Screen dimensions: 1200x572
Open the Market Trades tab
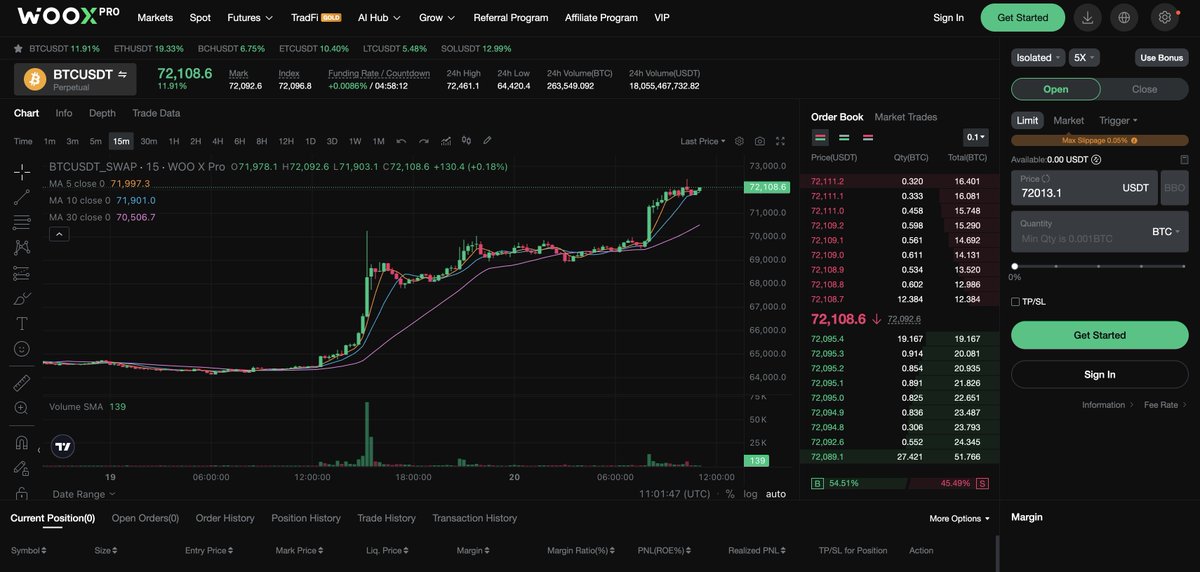coord(906,117)
